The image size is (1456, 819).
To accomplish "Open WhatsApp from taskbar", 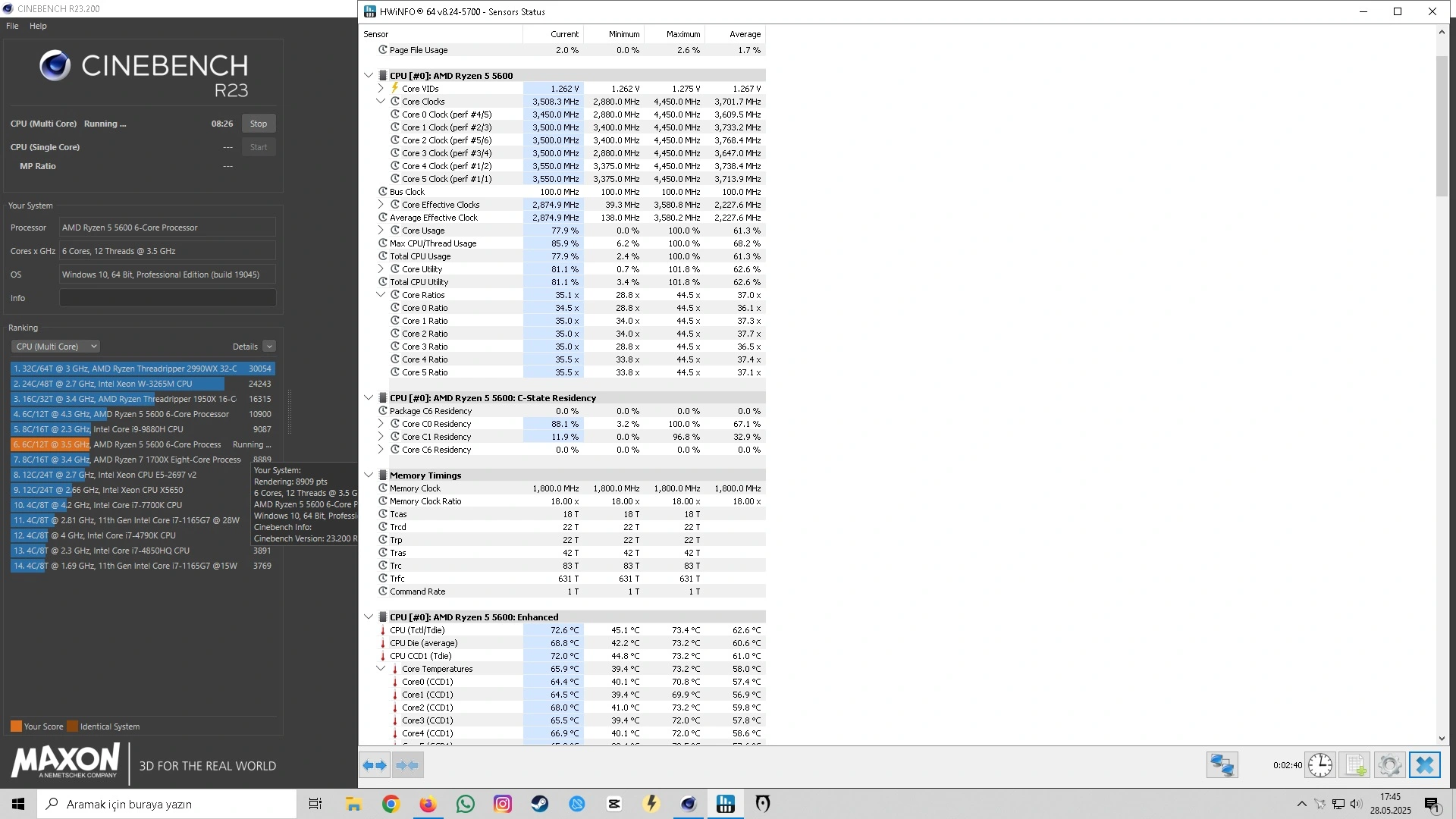I will pos(465,804).
